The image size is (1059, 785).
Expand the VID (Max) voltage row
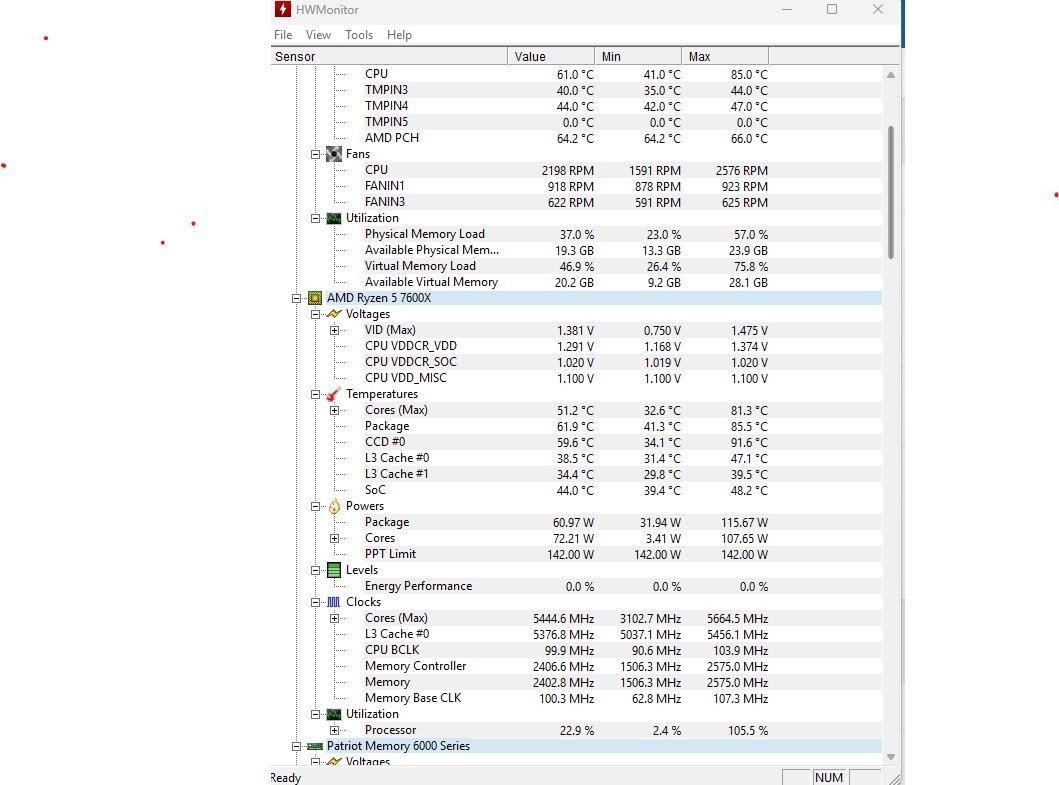[334, 330]
